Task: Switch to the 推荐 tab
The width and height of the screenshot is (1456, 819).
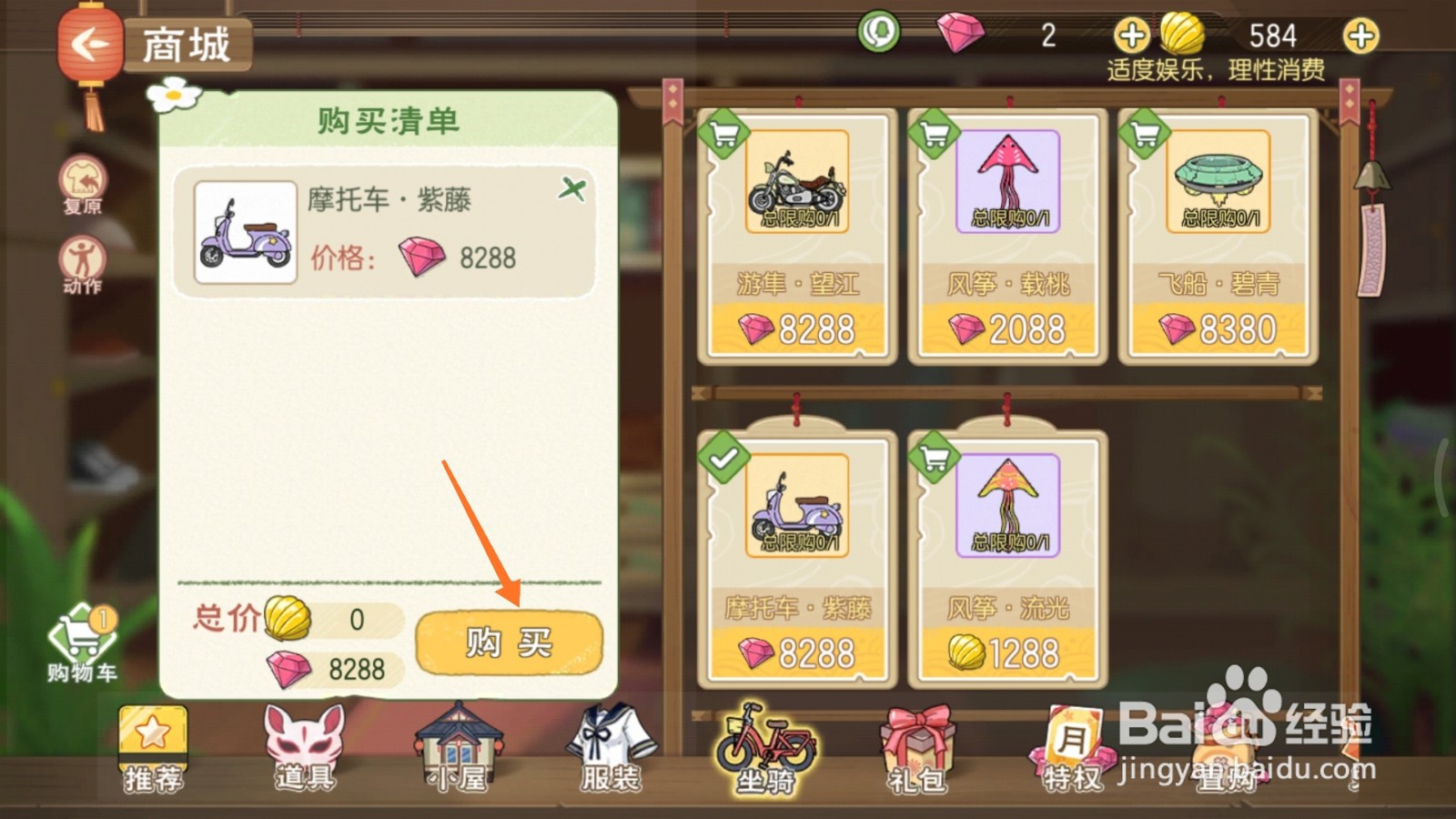Action: coord(153,748)
